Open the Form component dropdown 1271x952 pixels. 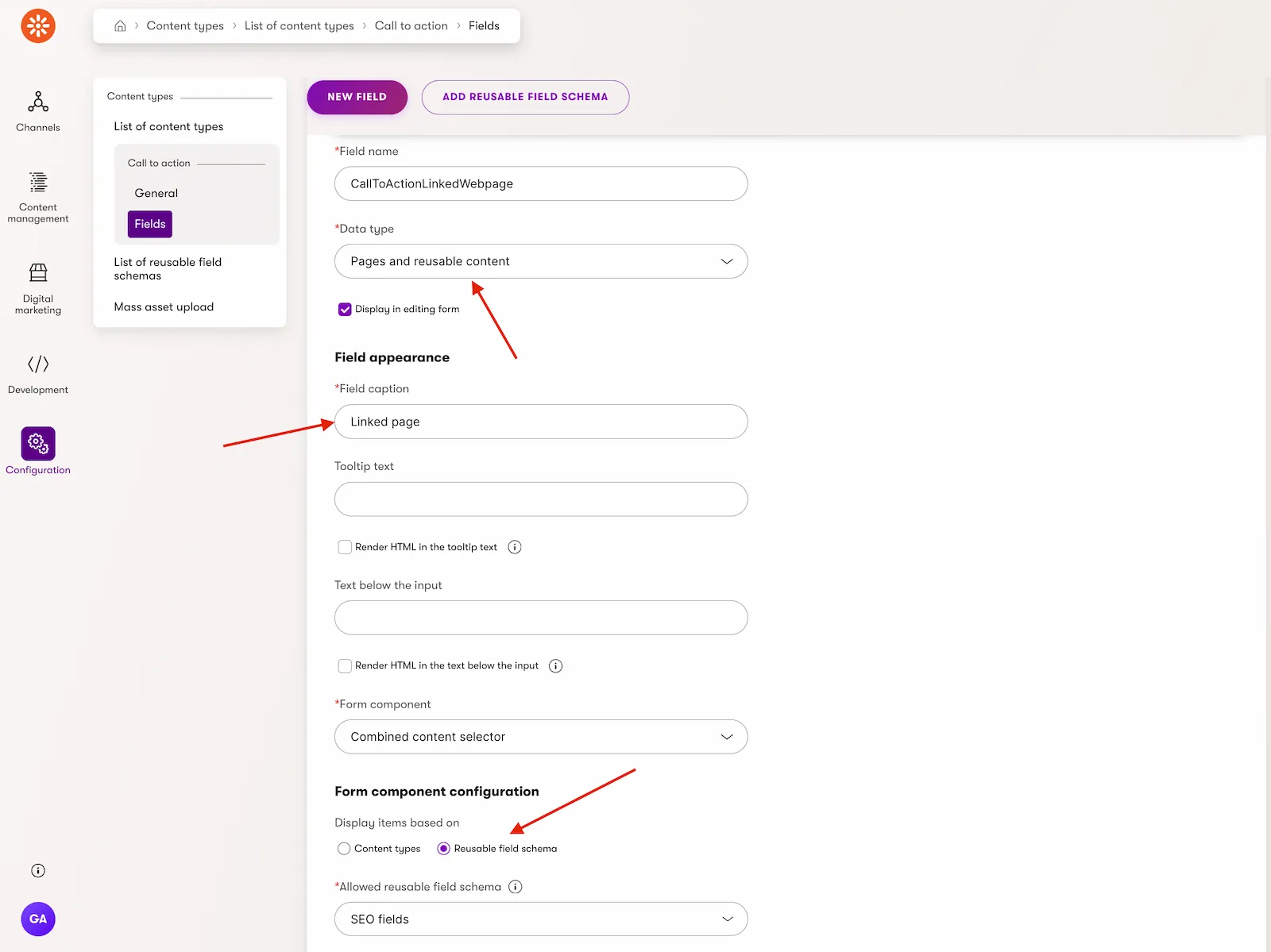541,737
